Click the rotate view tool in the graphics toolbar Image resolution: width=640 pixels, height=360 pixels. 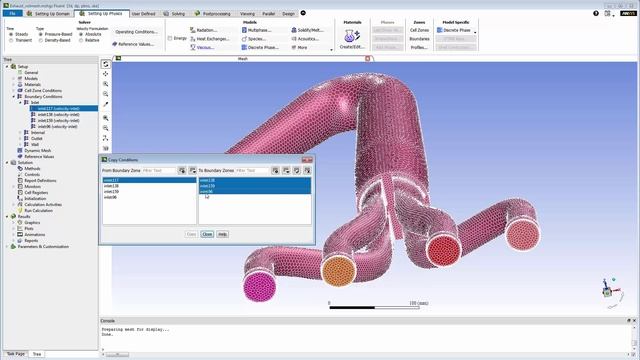click(x=106, y=64)
